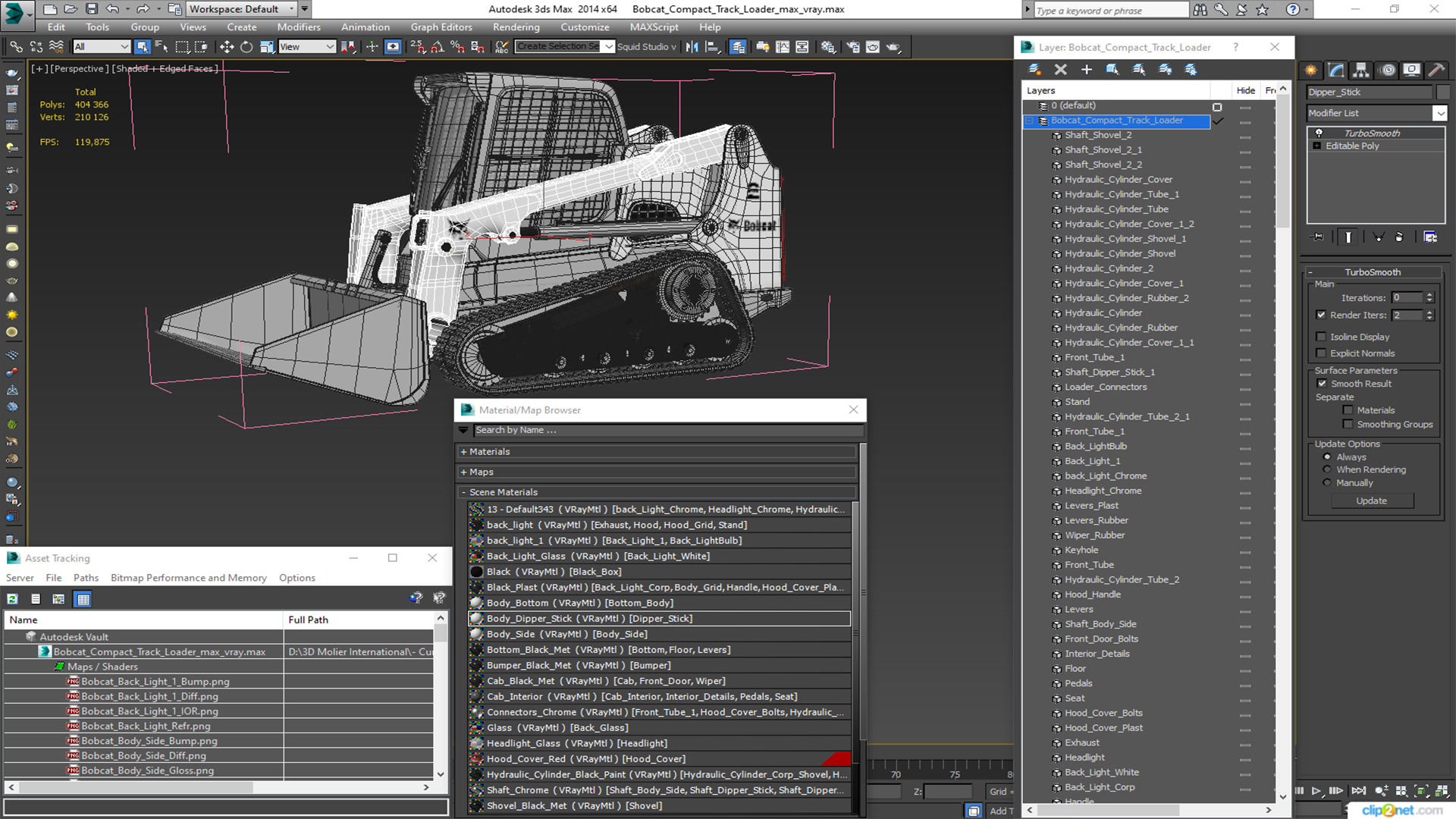Viewport: 1456px width, 819px height.
Task: Open the Animation menu
Action: 365,27
